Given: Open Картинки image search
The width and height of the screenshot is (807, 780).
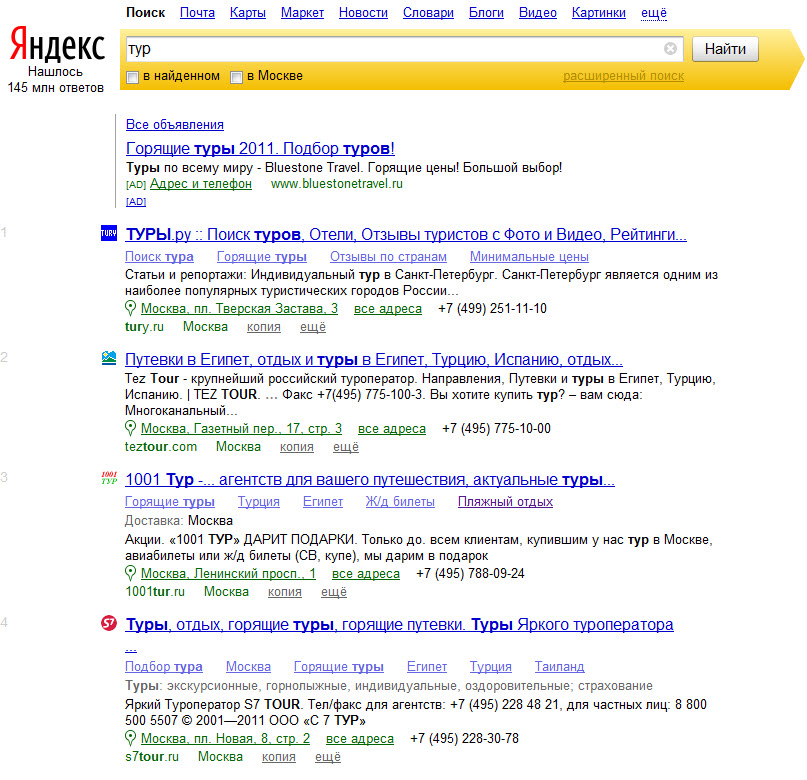Looking at the screenshot, I should (599, 13).
